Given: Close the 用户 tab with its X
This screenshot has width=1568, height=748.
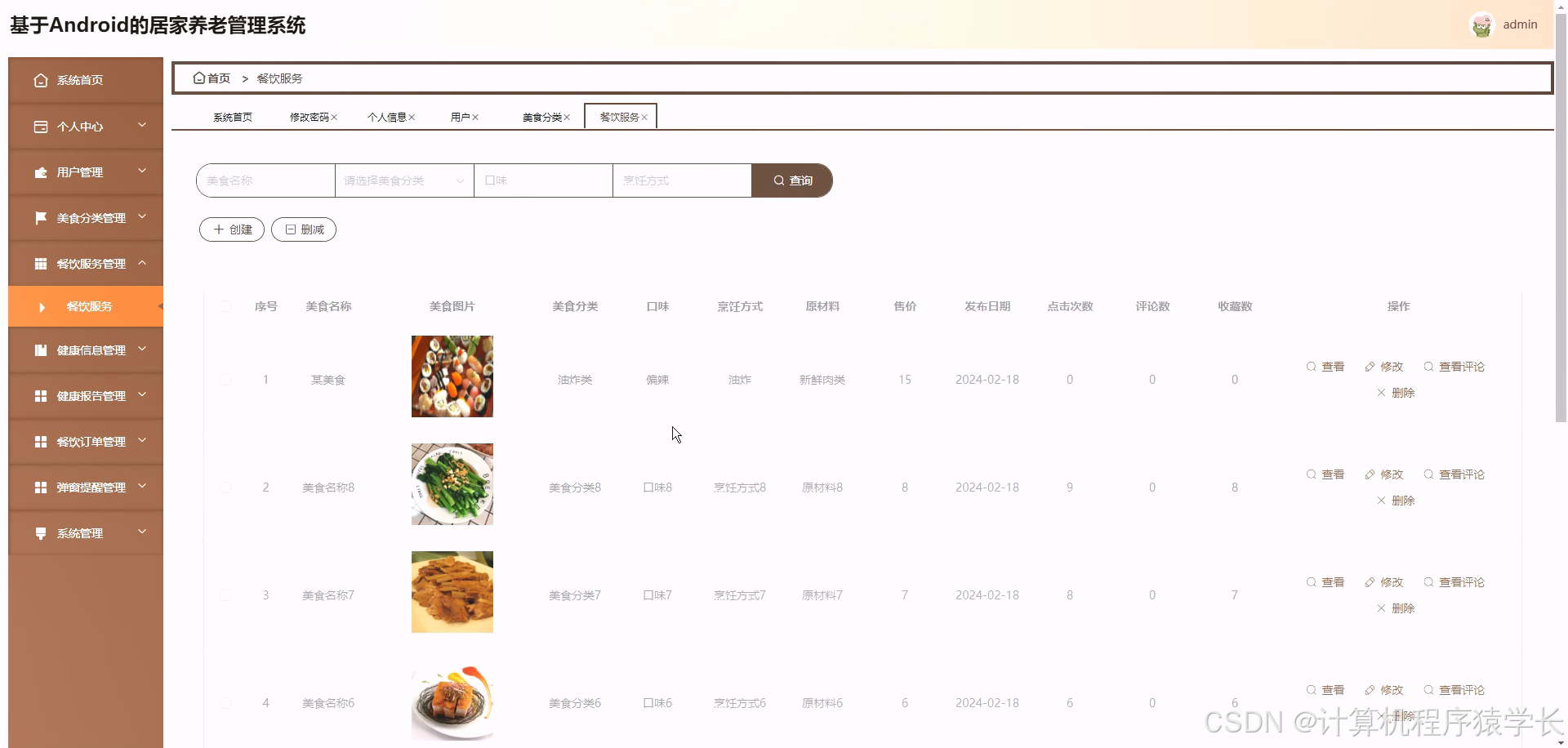Looking at the screenshot, I should (x=475, y=118).
